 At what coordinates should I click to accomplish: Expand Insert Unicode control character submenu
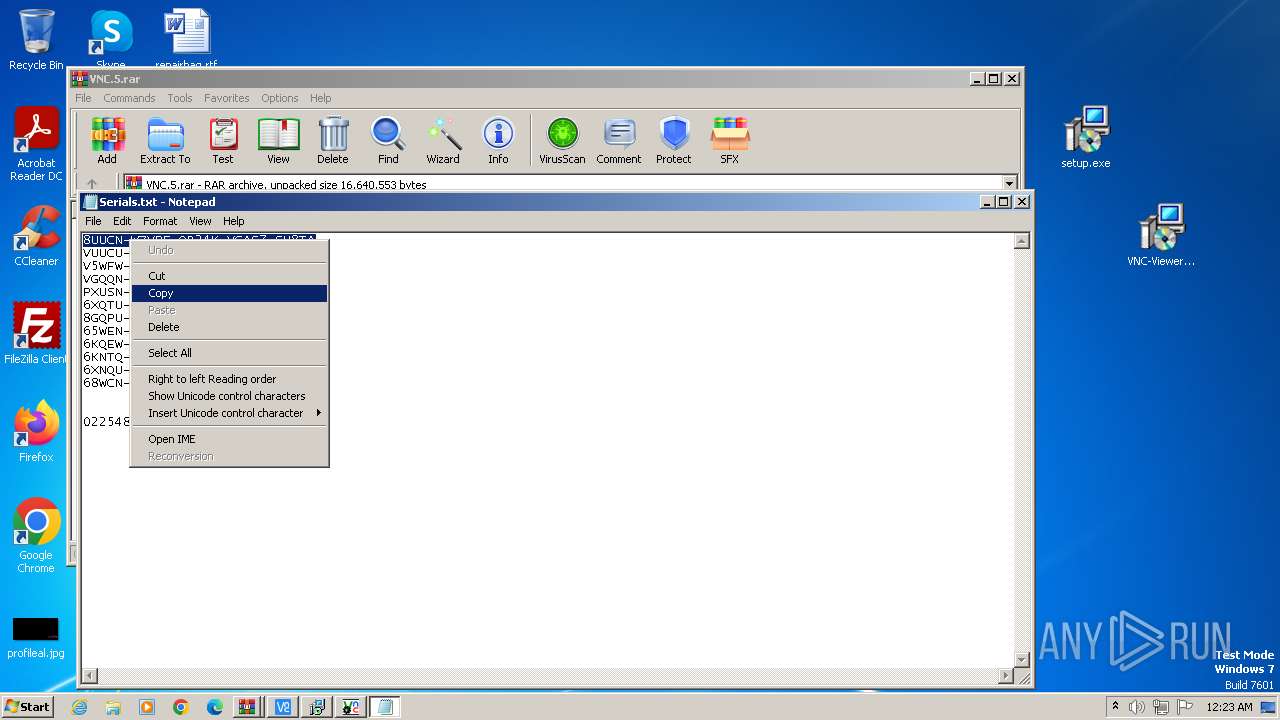pos(229,413)
